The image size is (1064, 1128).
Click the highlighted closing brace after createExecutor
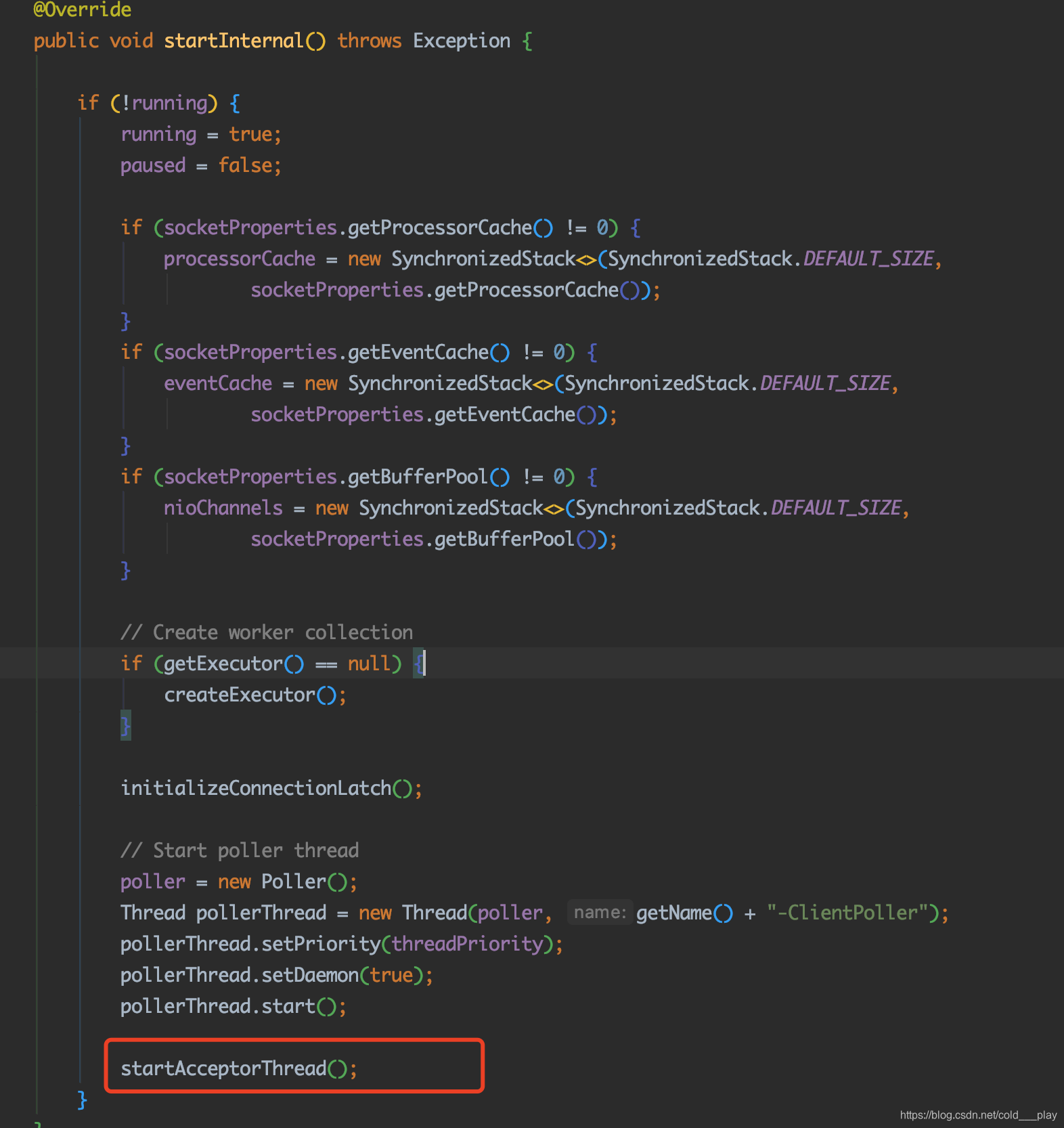[125, 726]
